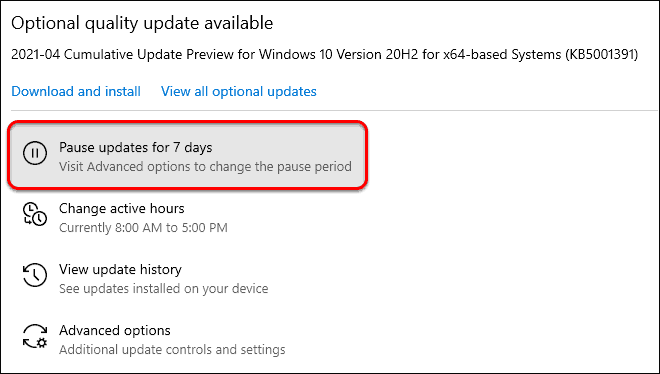Open Advanced options
Screen dimensions: 660x374
point(114,330)
